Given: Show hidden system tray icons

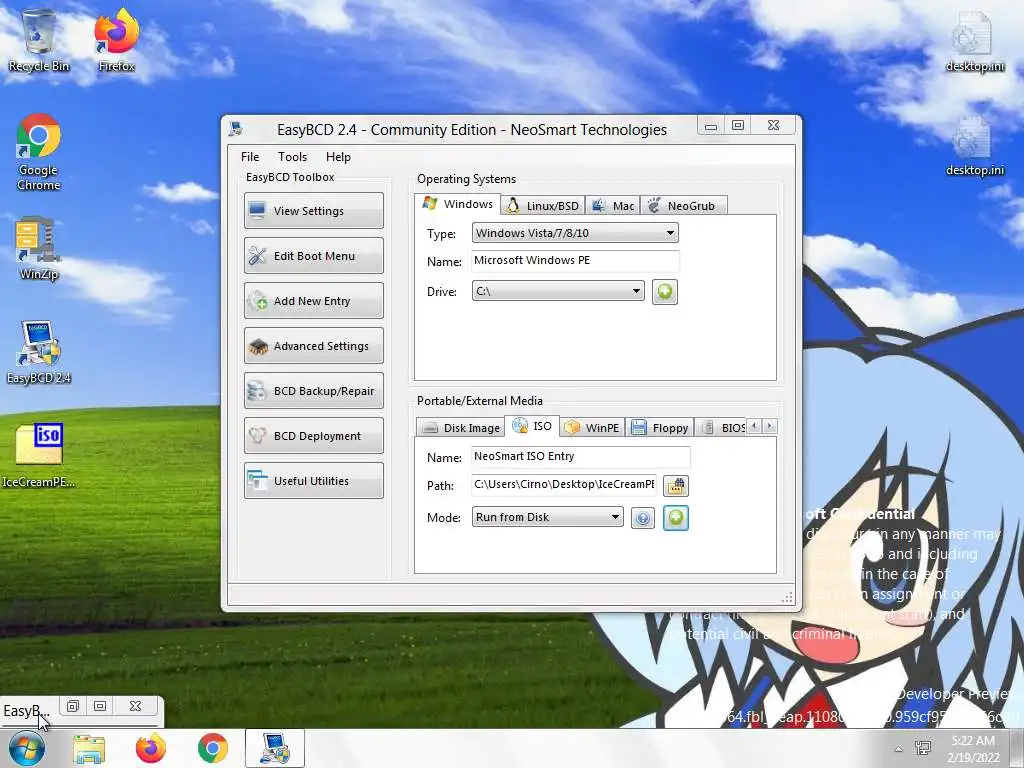Looking at the screenshot, I should (899, 750).
